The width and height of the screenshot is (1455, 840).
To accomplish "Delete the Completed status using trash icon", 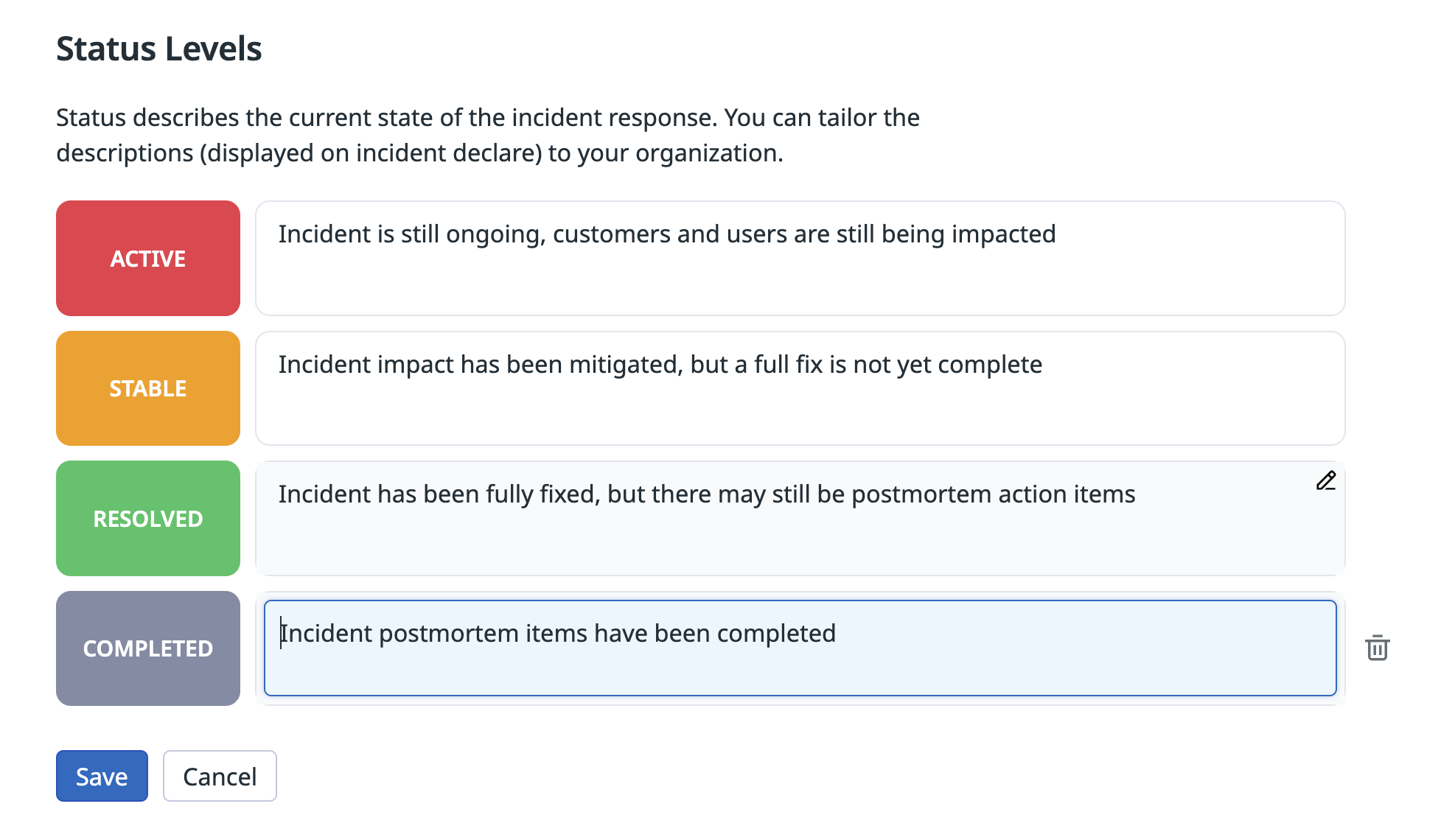I will pos(1377,648).
